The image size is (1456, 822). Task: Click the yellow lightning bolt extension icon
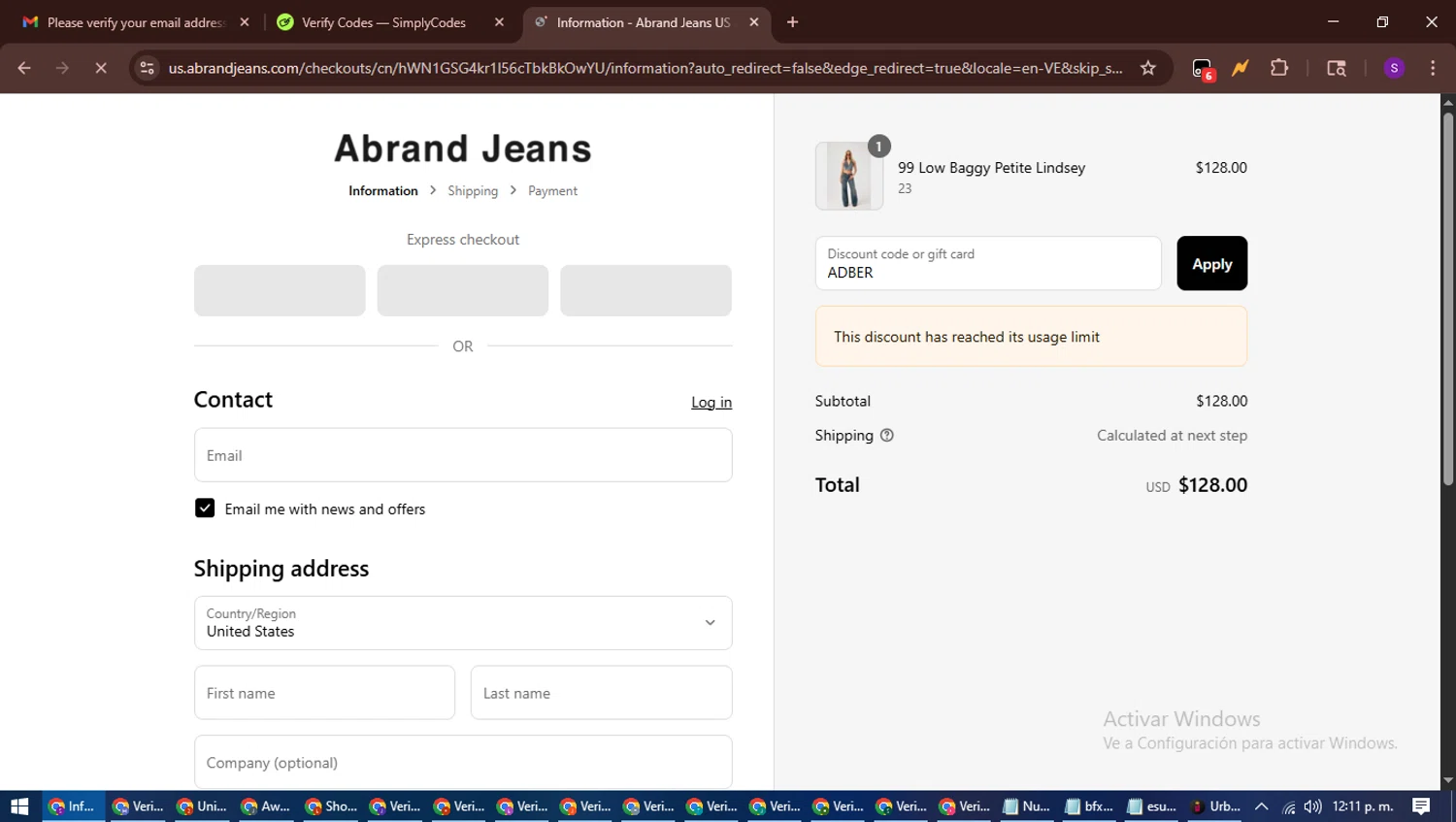[x=1241, y=68]
